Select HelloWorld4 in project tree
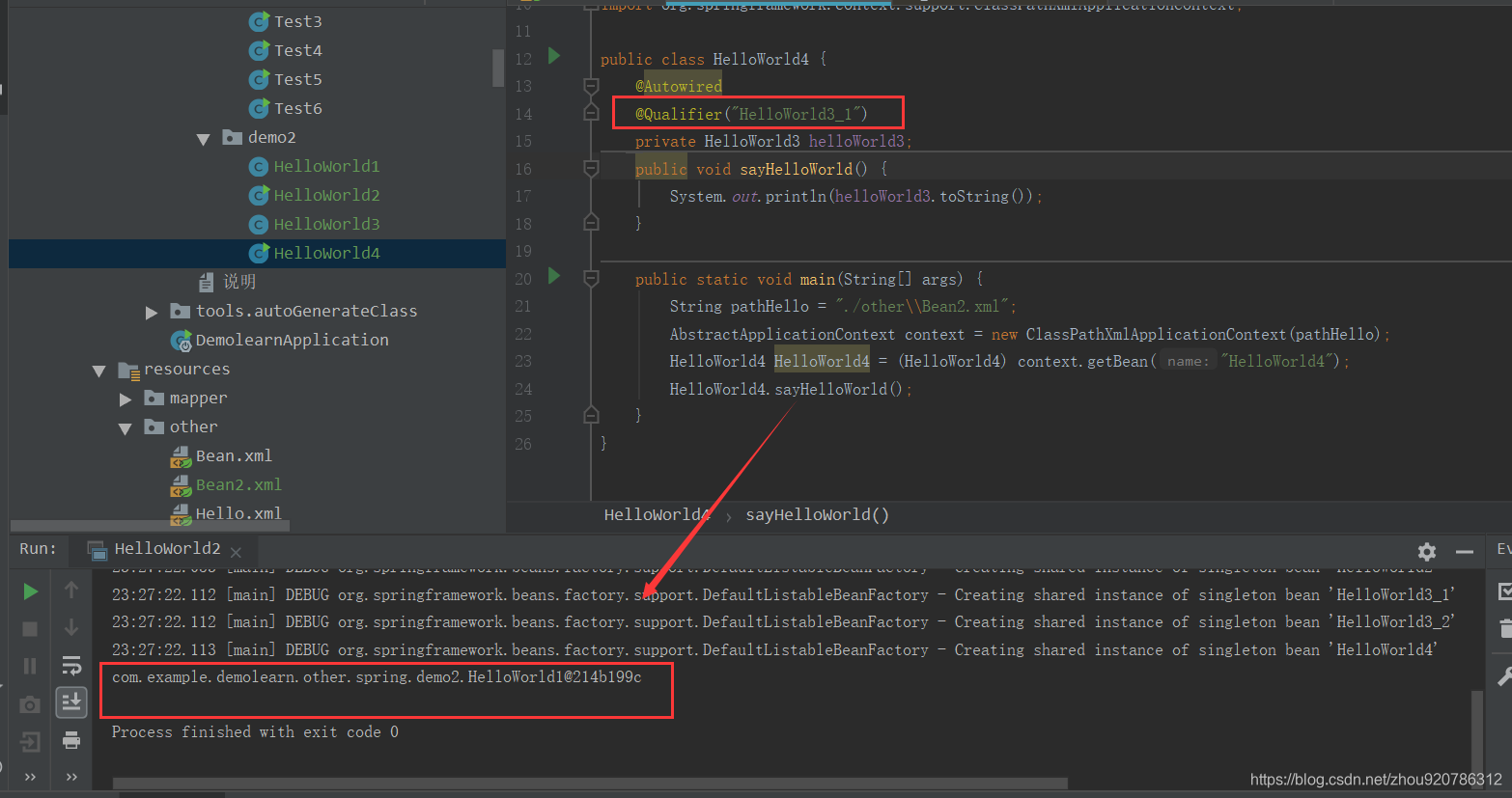Viewport: 1512px width, 798px height. click(326, 253)
